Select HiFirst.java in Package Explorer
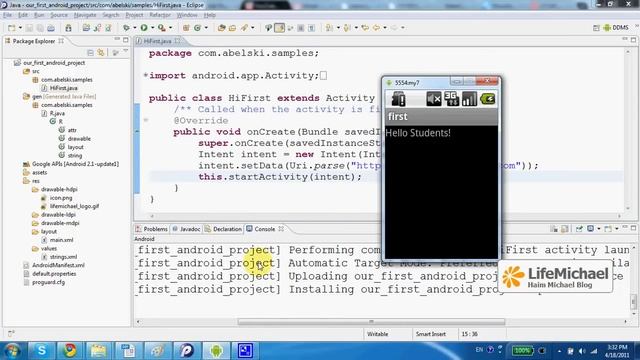This screenshot has height=360, width=640. pyautogui.click(x=59, y=88)
